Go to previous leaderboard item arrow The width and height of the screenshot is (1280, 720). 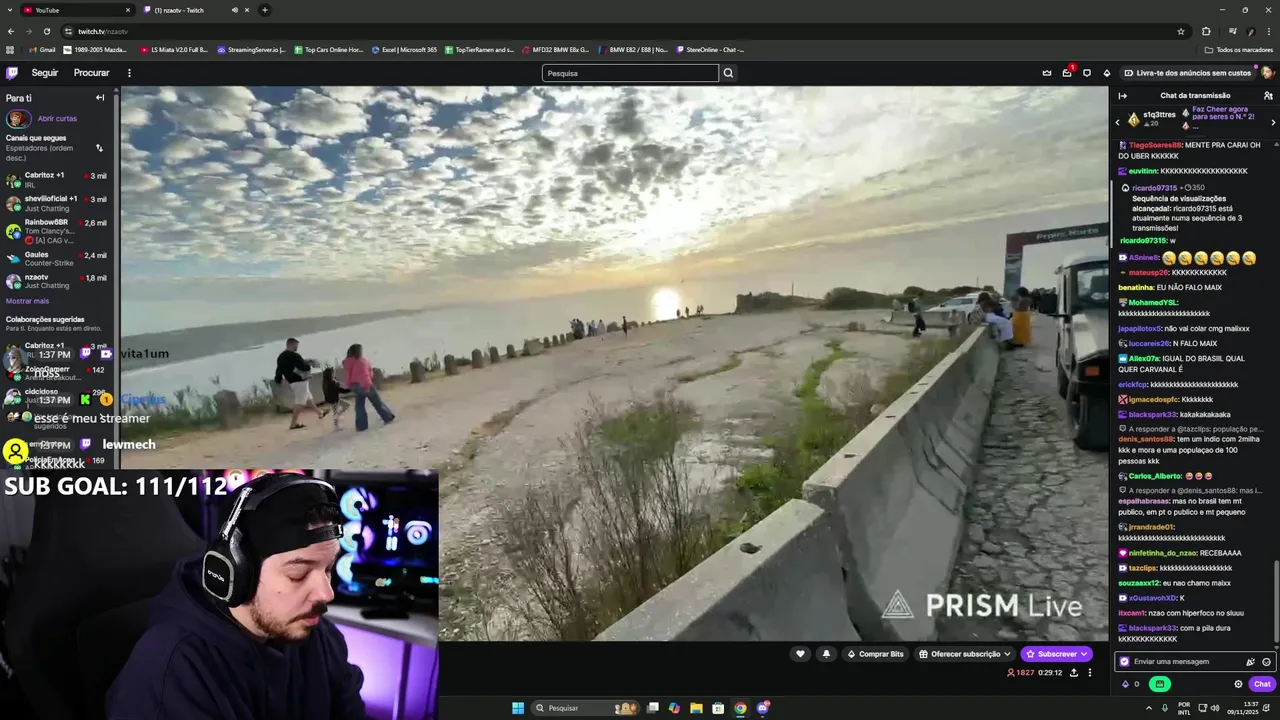point(1118,122)
